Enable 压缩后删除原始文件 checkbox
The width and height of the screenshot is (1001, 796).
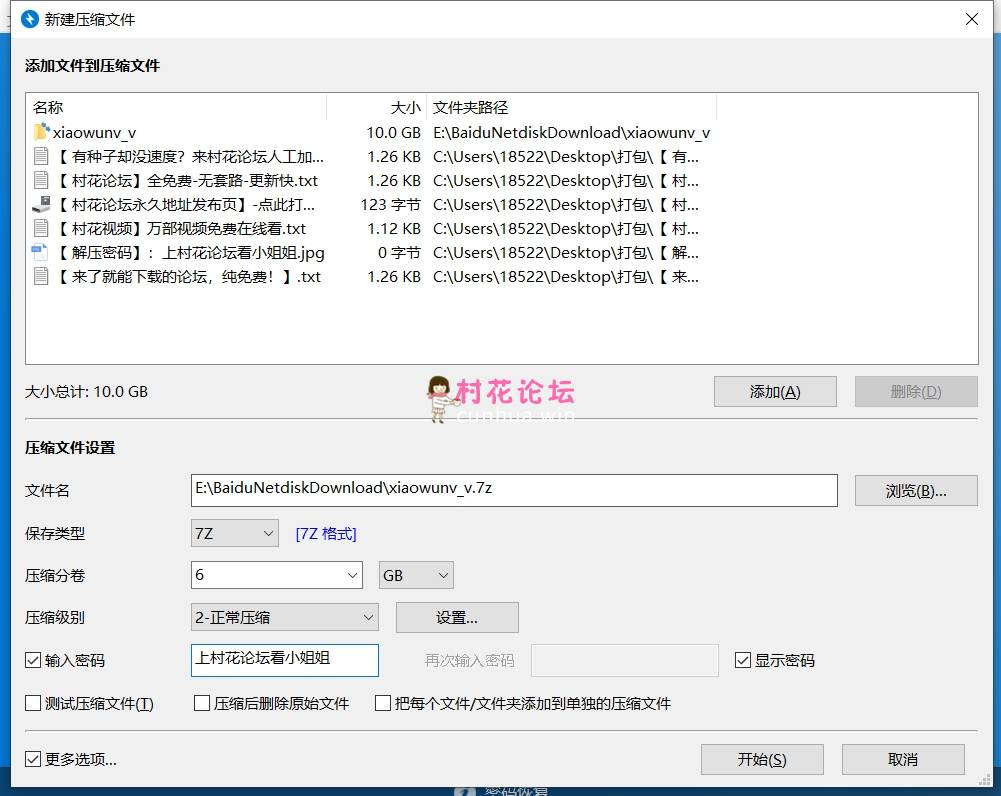click(202, 703)
